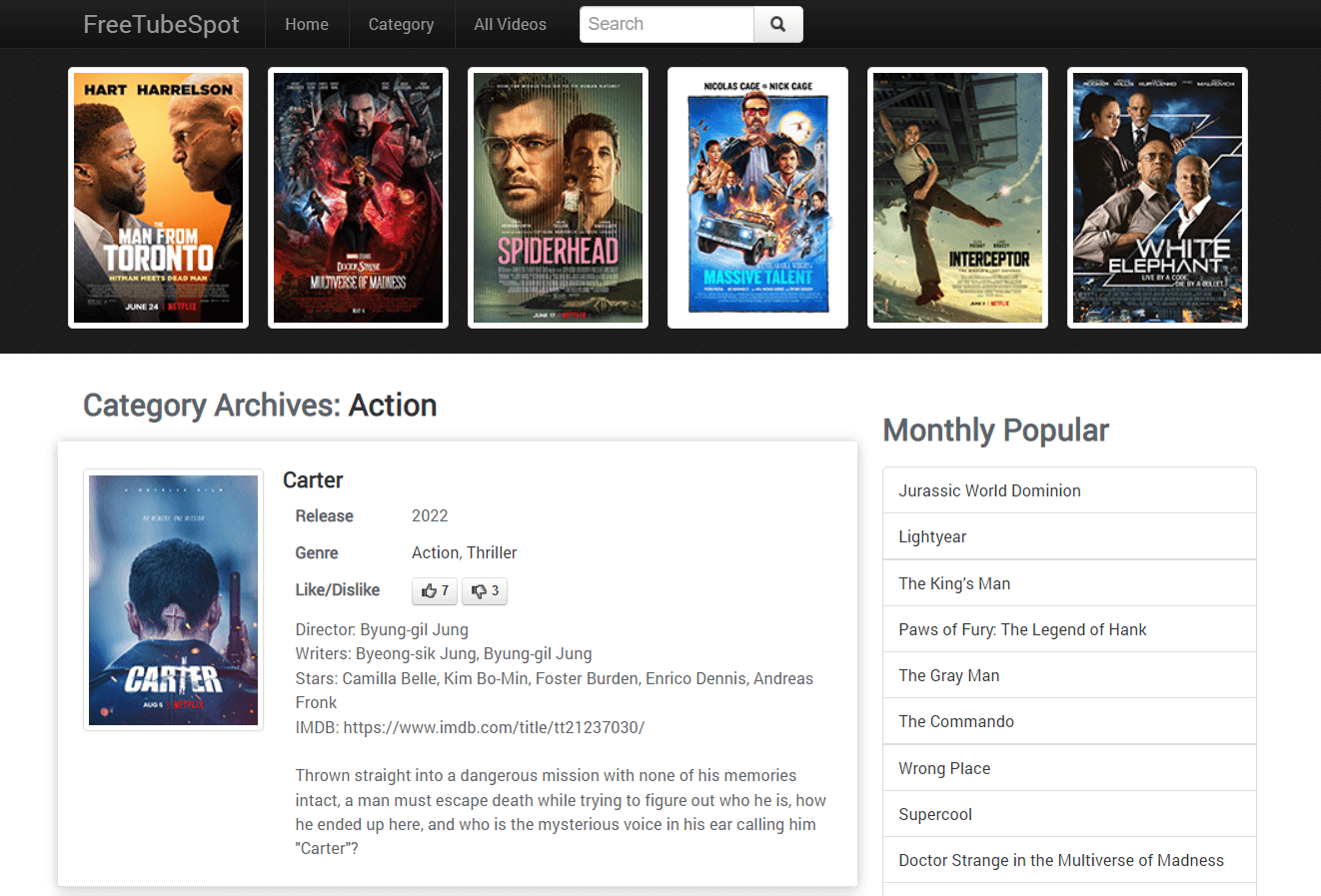The height and width of the screenshot is (896, 1321).
Task: Open the Spiderhead movie poster
Action: 558,198
